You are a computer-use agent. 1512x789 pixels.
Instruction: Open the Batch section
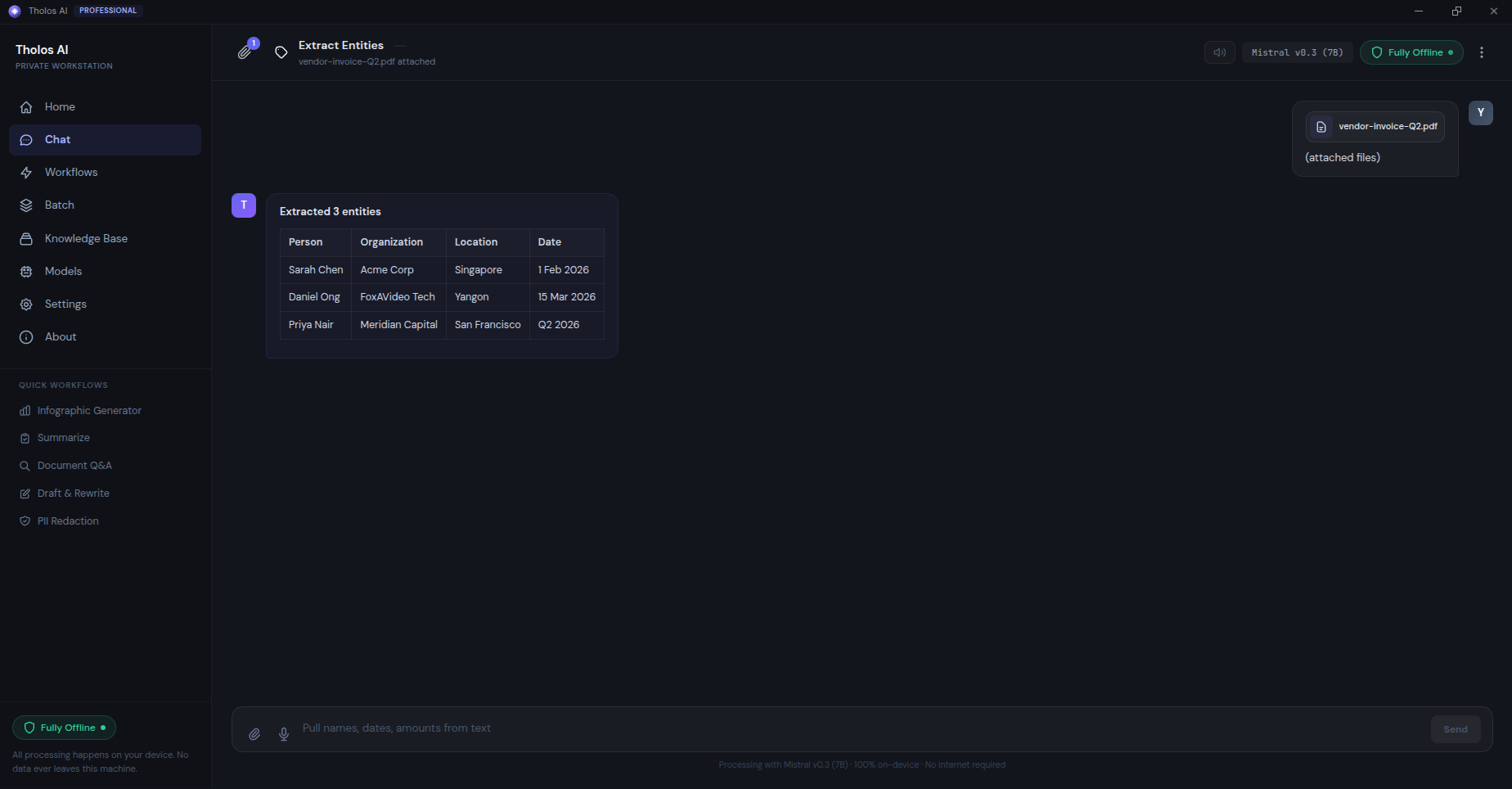pos(105,205)
